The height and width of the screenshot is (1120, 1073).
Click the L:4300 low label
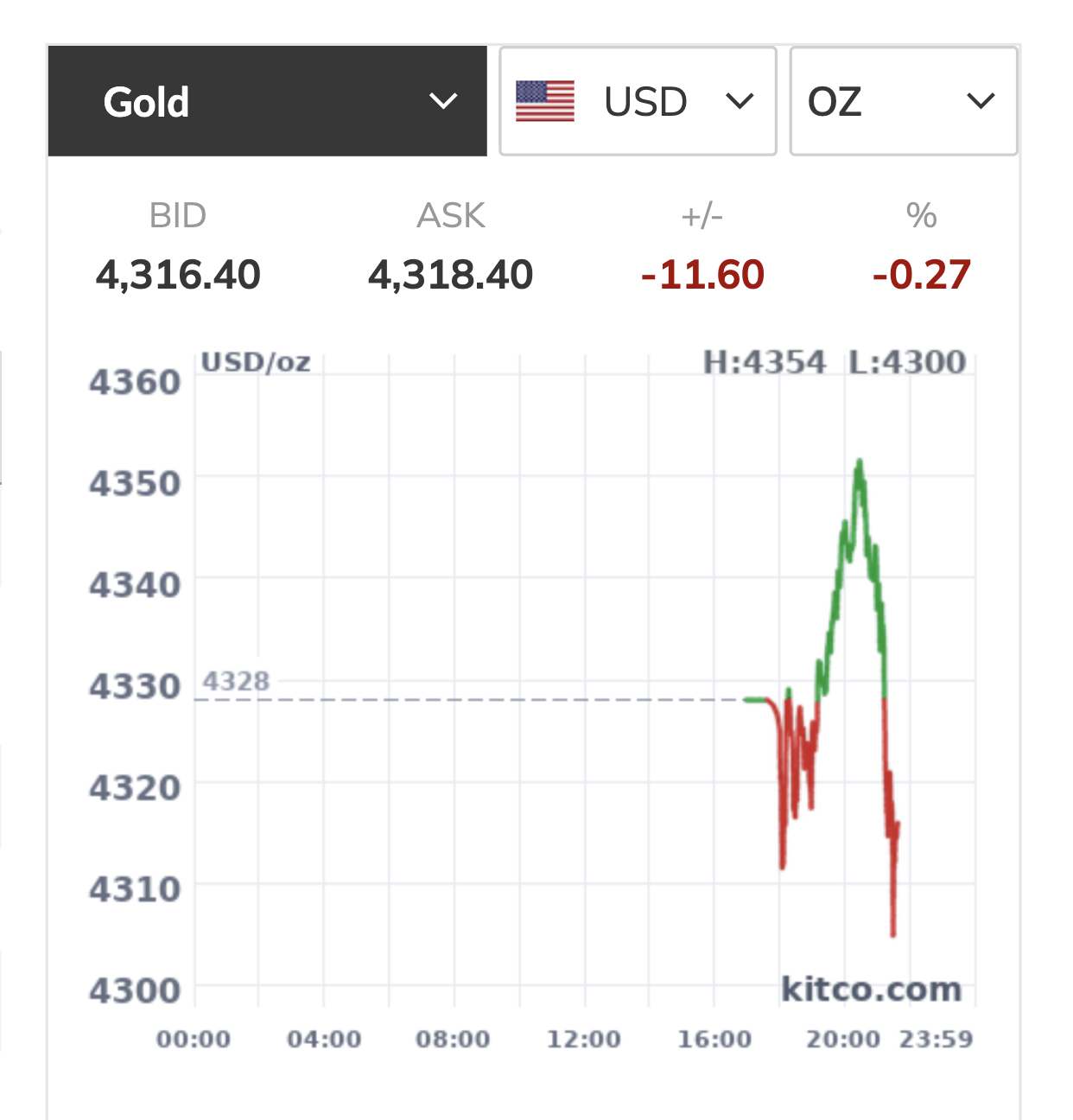(x=907, y=362)
